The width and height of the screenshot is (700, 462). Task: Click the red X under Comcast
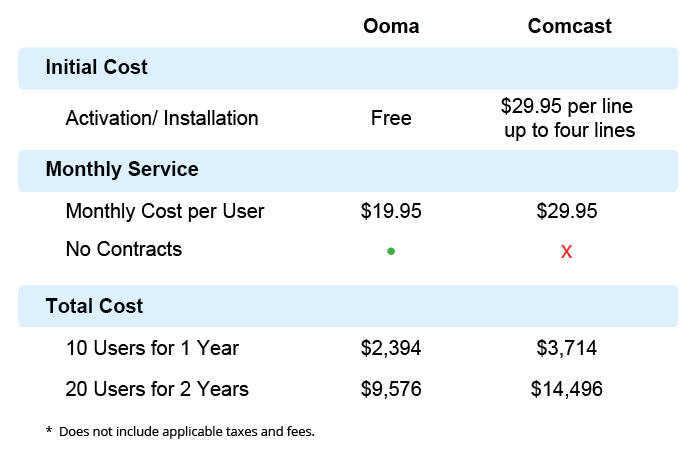coord(566,252)
